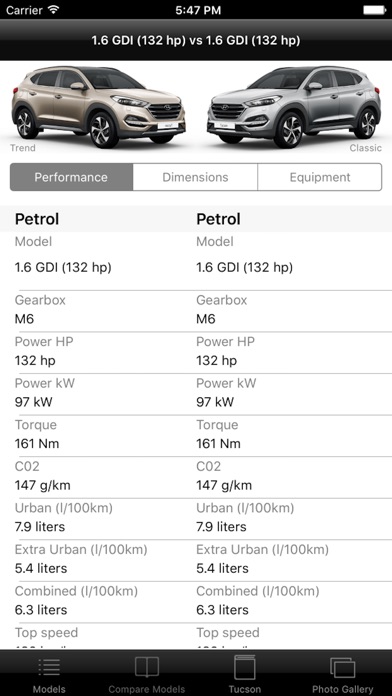
Task: Tap left column 5.4 liters value
Action: 41,568
